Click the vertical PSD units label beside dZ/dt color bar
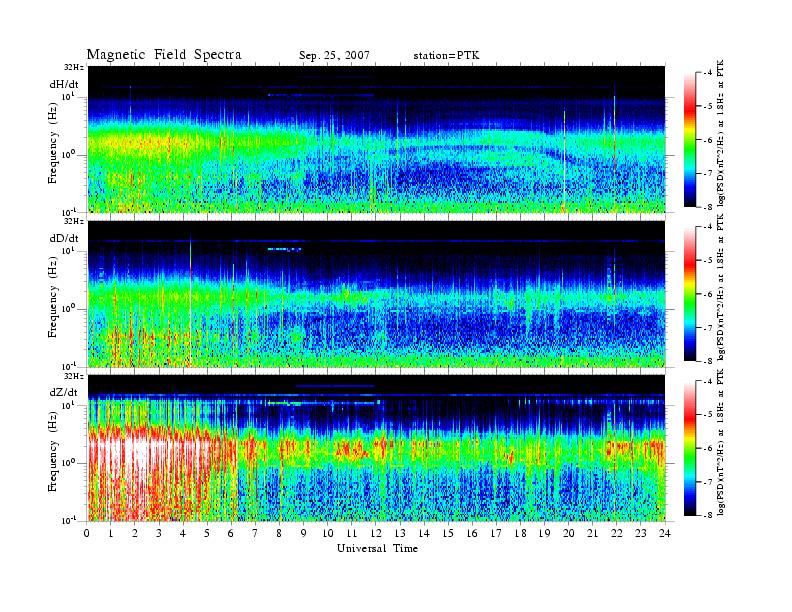 (x=721, y=442)
